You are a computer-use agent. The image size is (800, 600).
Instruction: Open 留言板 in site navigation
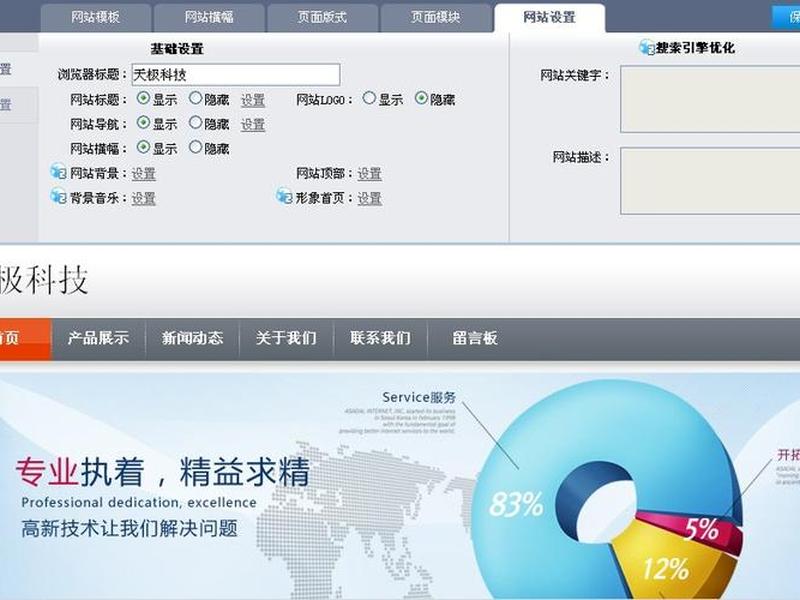pyautogui.click(x=474, y=338)
